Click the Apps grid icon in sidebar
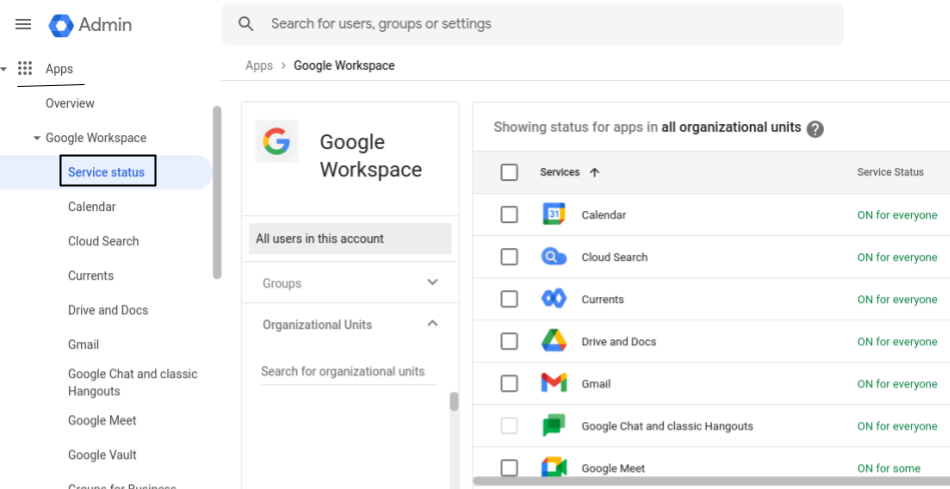Screen dimensions: 950x489 click(25, 68)
